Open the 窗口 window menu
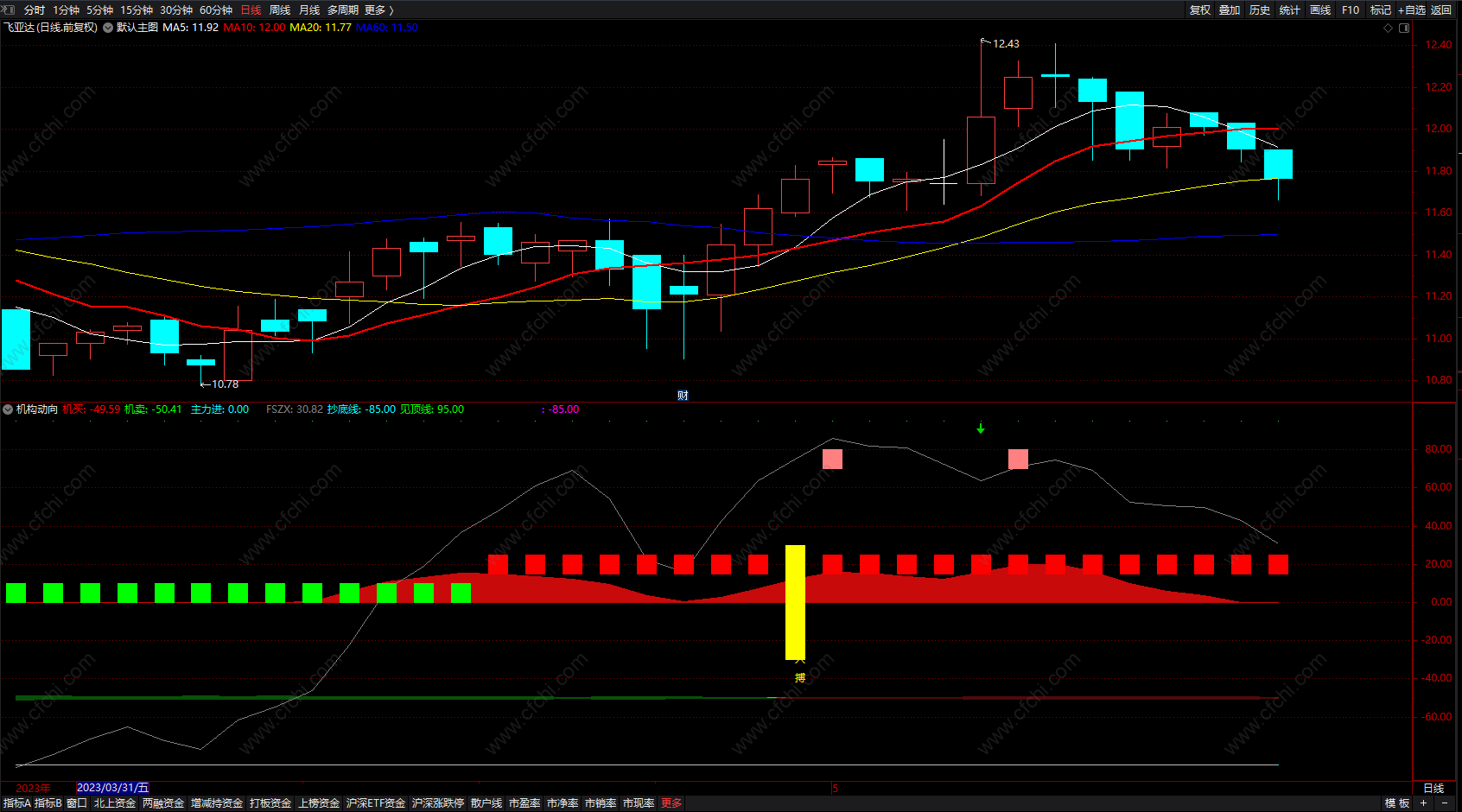Image resolution: width=1462 pixels, height=812 pixels. [77, 803]
